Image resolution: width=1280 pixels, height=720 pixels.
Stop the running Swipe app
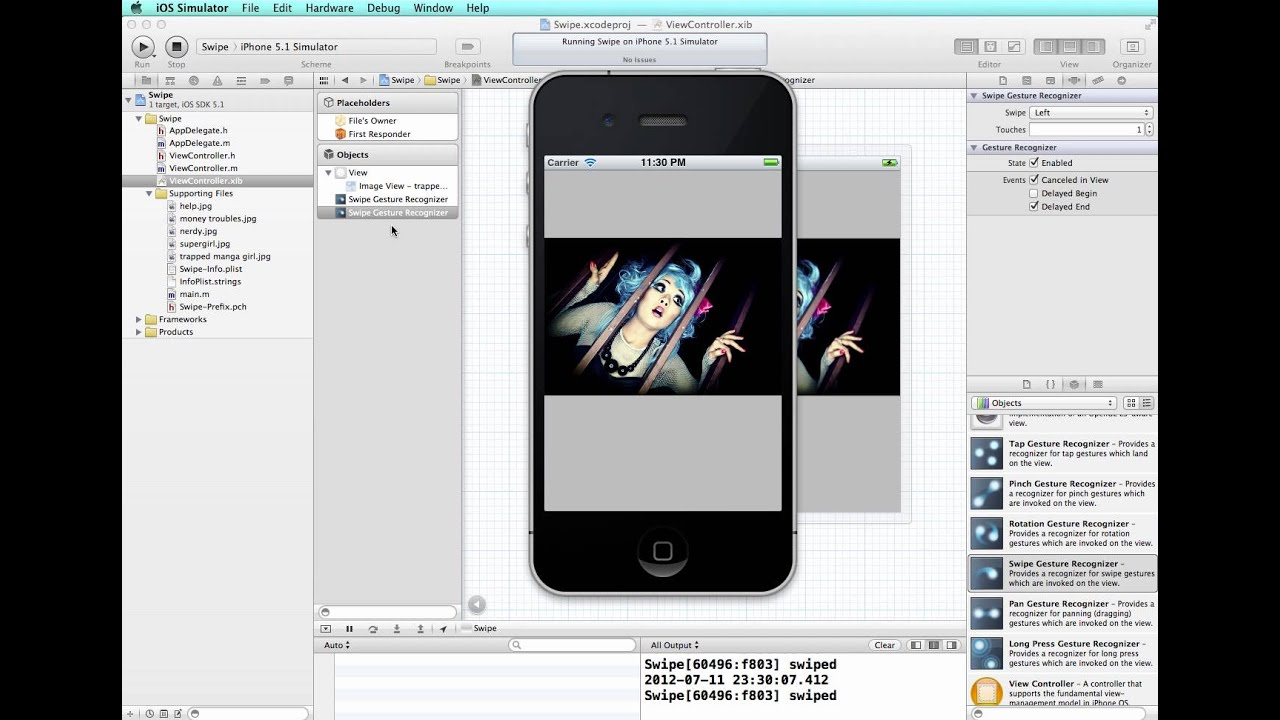tap(176, 47)
